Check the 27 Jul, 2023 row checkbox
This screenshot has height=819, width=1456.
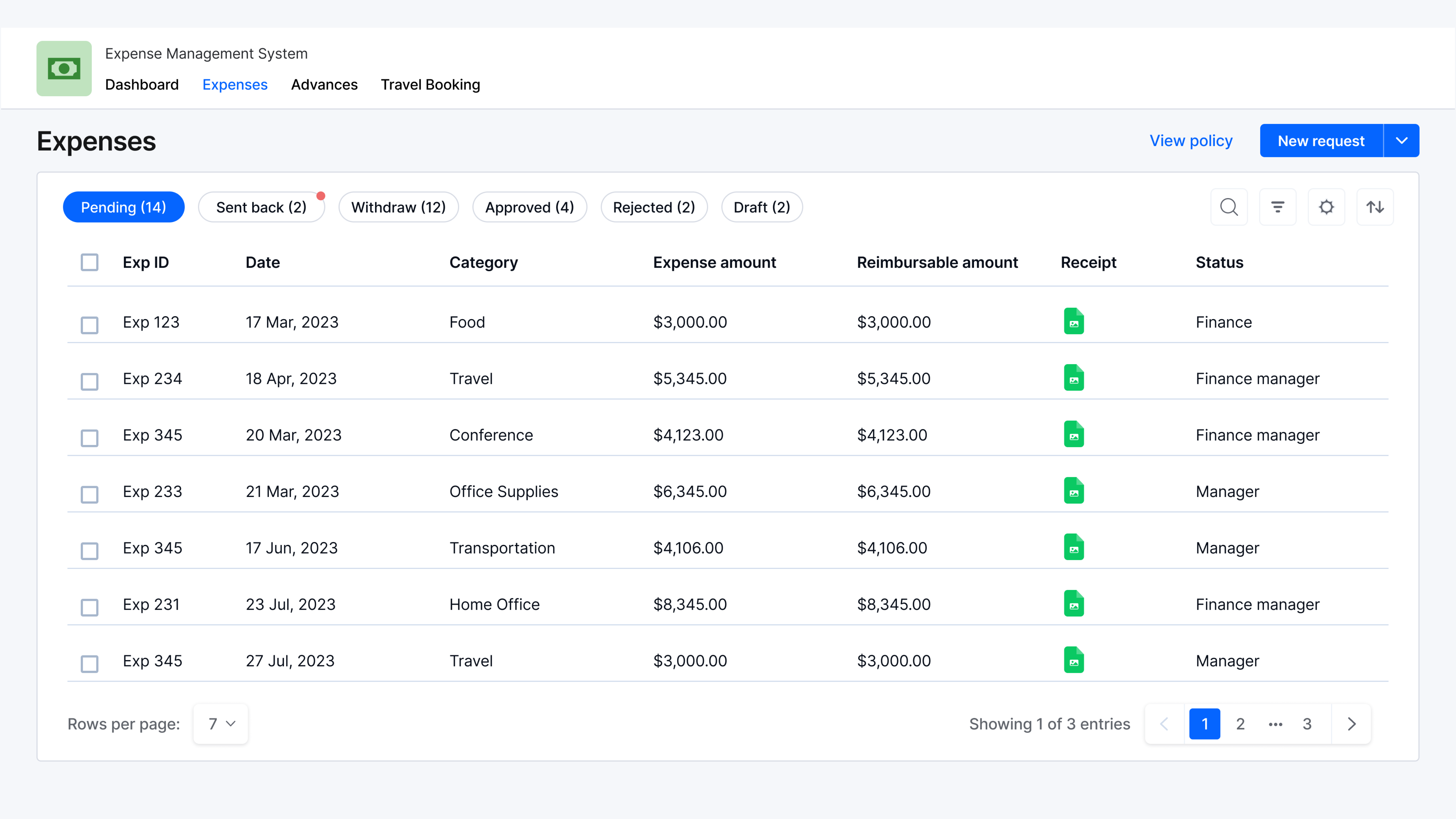coord(89,664)
